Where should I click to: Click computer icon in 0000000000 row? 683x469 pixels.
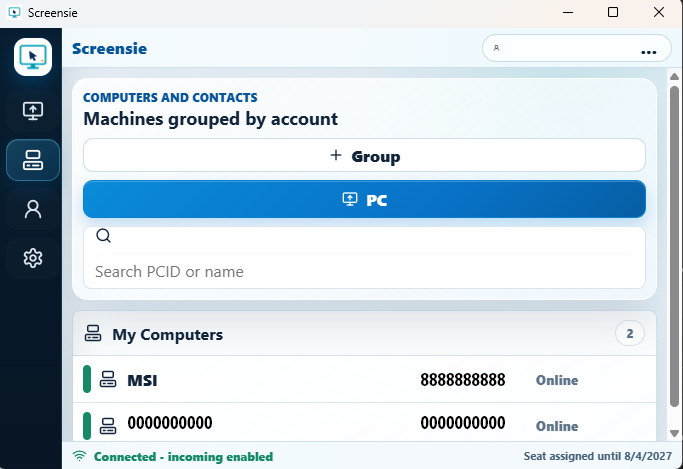pos(108,425)
